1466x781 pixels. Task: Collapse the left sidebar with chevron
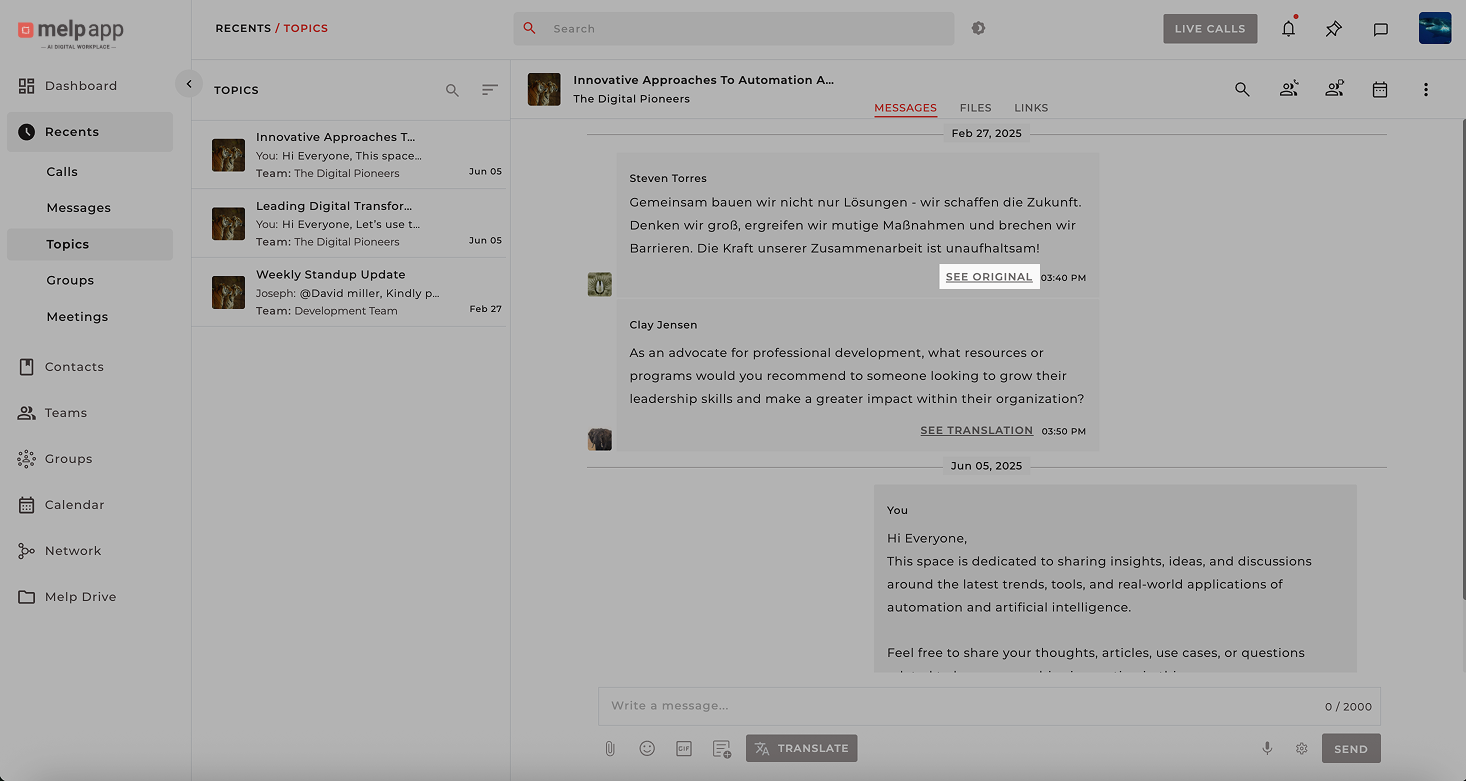189,84
